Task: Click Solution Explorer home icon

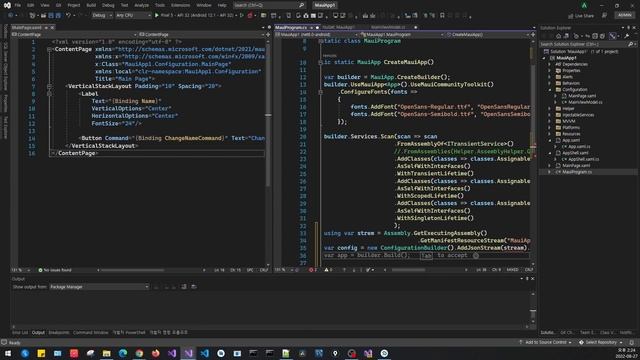Action: tap(558, 36)
